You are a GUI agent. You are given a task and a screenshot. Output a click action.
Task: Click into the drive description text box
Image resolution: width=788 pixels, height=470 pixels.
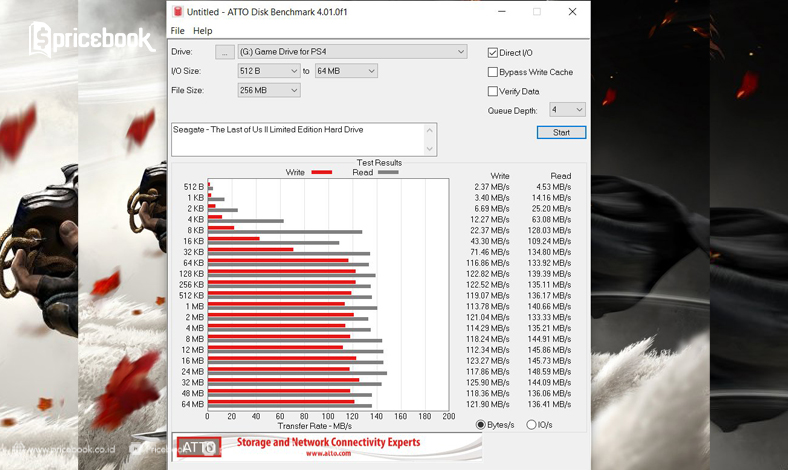pyautogui.click(x=299, y=139)
